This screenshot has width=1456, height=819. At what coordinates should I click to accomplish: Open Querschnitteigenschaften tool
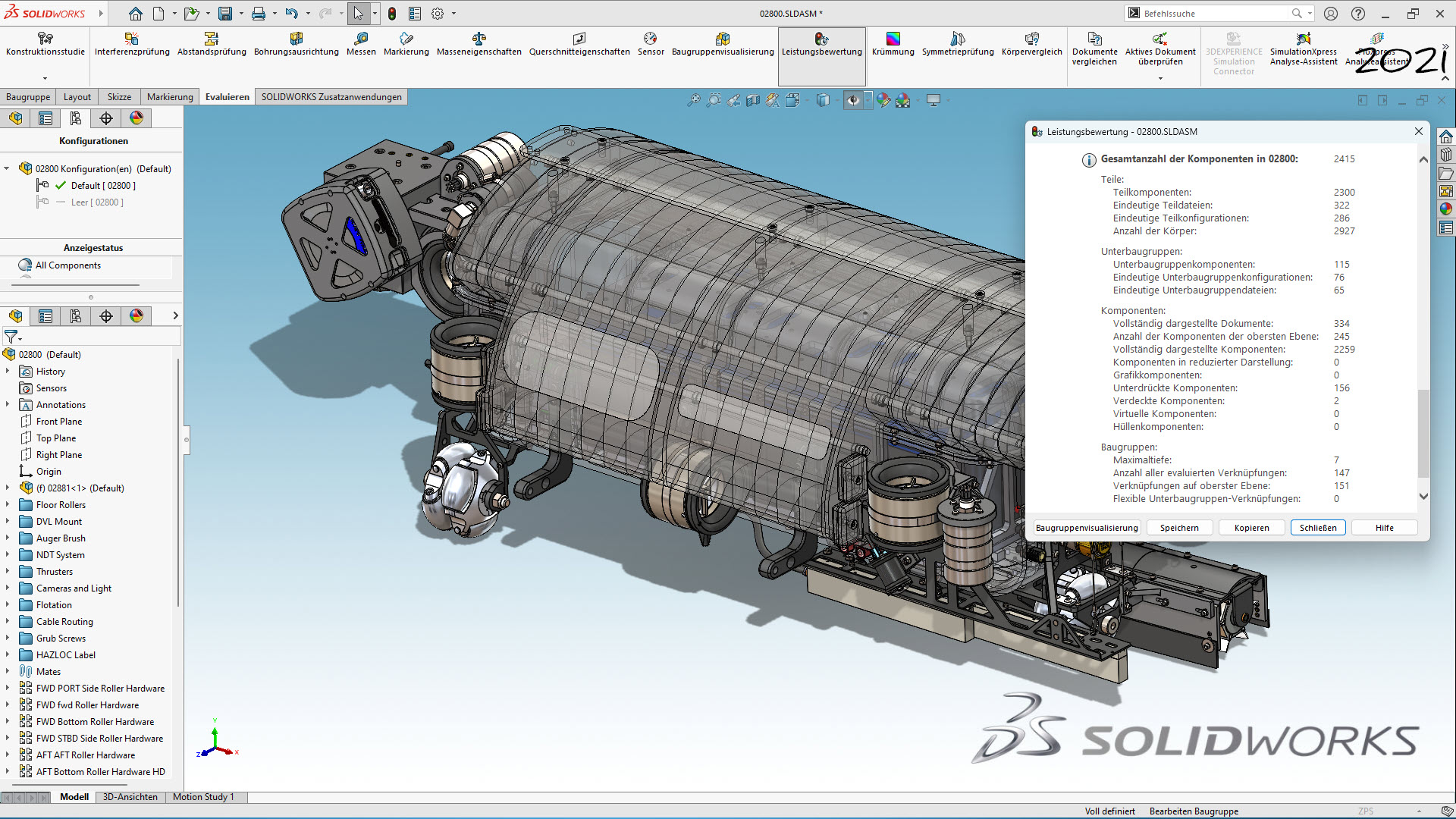pyautogui.click(x=579, y=45)
